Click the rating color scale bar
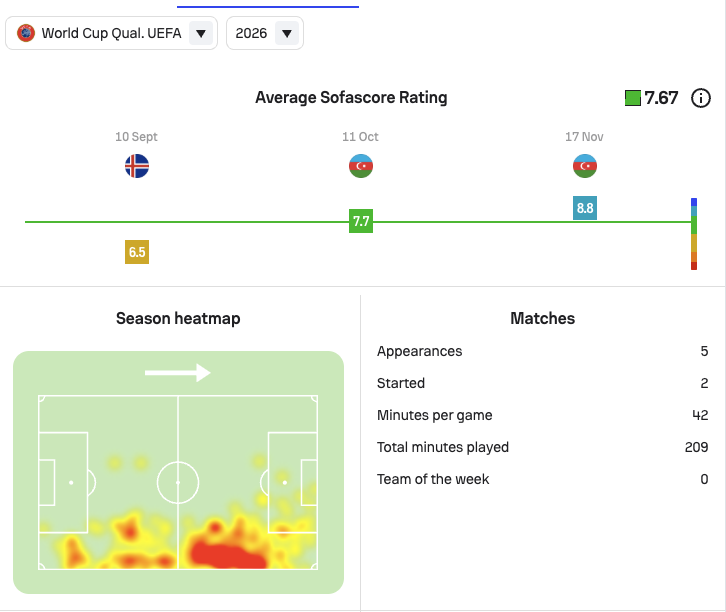This screenshot has height=612, width=726. (x=693, y=234)
